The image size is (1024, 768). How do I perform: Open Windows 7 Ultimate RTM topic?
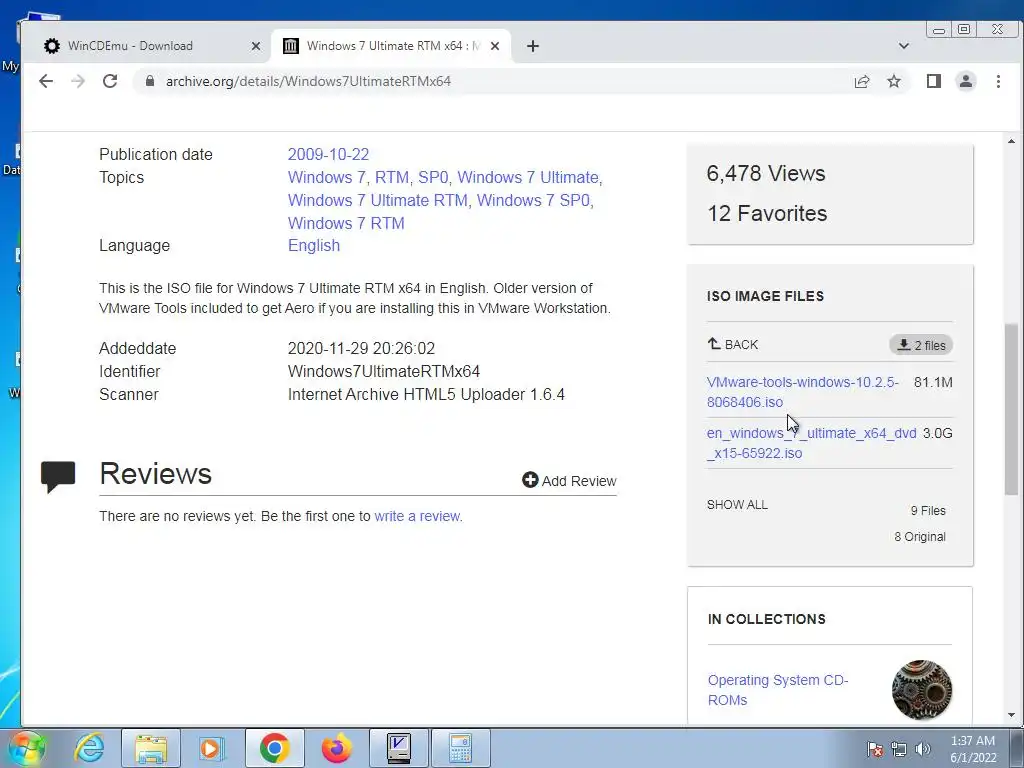[x=377, y=200]
